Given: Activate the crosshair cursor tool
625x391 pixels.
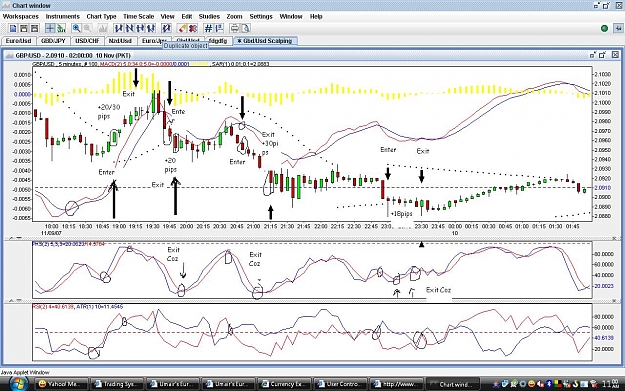Looking at the screenshot, I should pos(50,28).
